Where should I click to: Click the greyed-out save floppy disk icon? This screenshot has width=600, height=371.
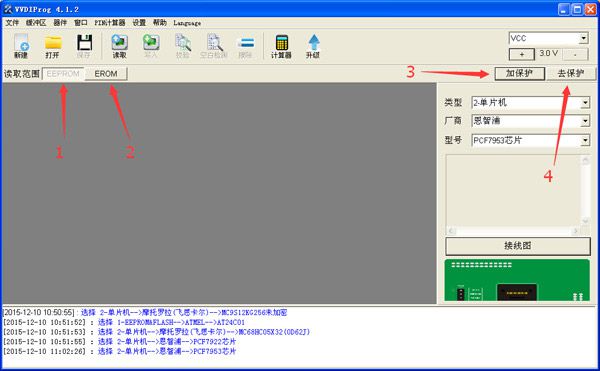(x=84, y=46)
